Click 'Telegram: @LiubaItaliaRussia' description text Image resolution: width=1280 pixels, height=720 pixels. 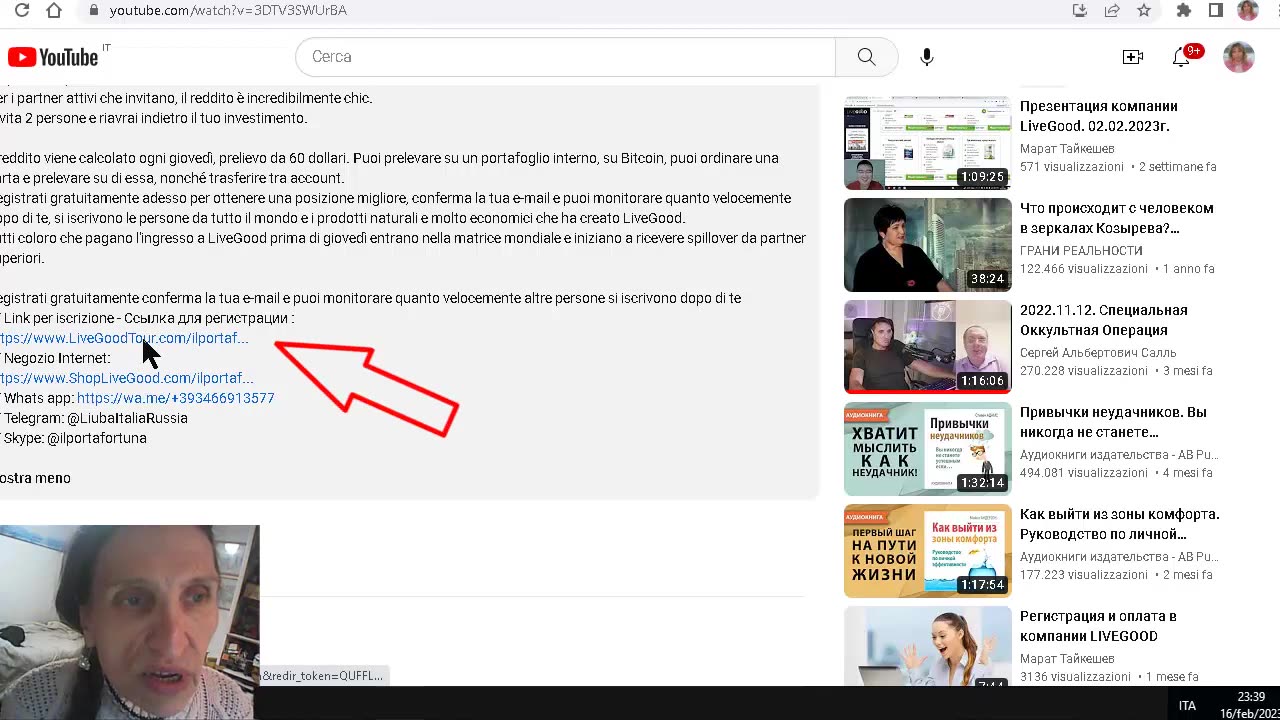tap(96, 418)
